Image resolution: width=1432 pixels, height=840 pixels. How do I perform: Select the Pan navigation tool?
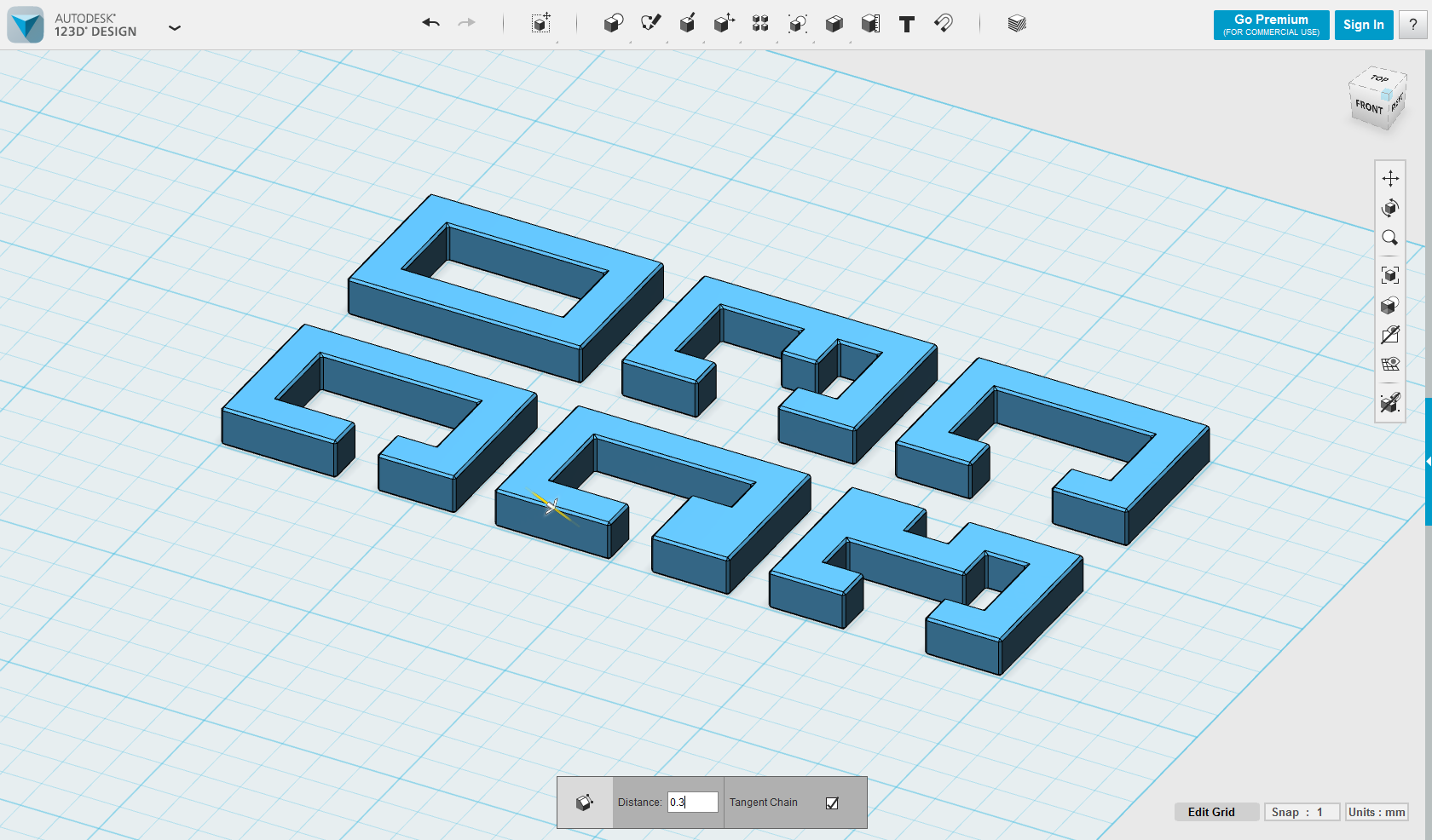click(1390, 178)
